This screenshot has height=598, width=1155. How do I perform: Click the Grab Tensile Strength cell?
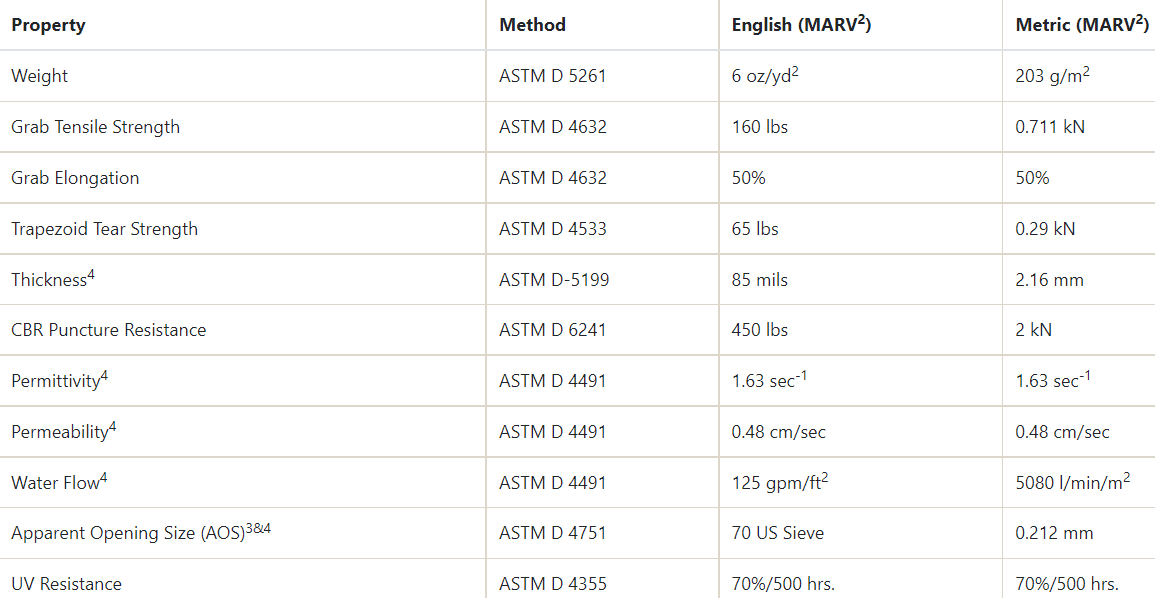click(x=96, y=127)
